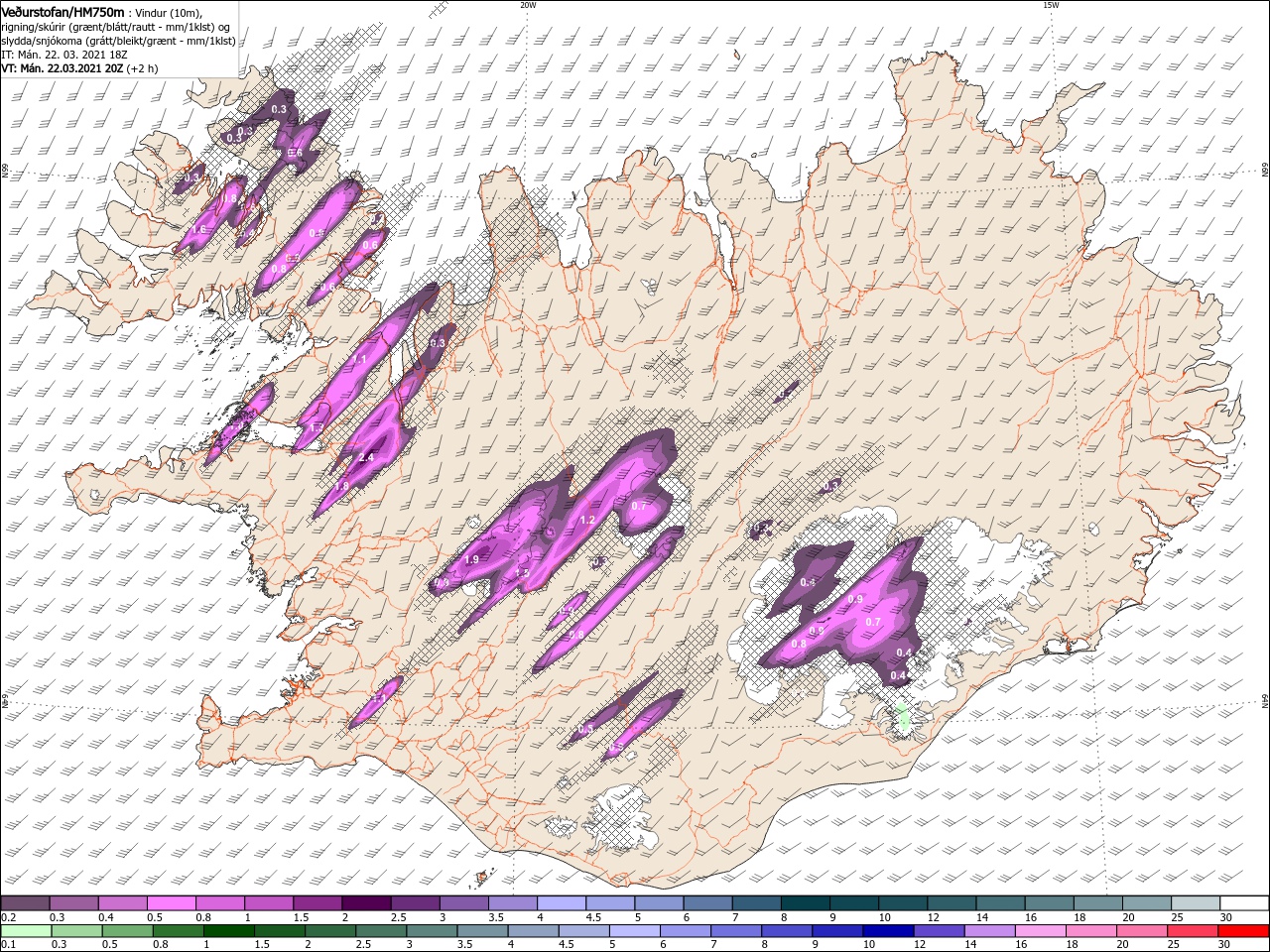Pick the light pink 16–18 rain legend swatch
Viewport: 1270px width, 952px height.
(1041, 930)
